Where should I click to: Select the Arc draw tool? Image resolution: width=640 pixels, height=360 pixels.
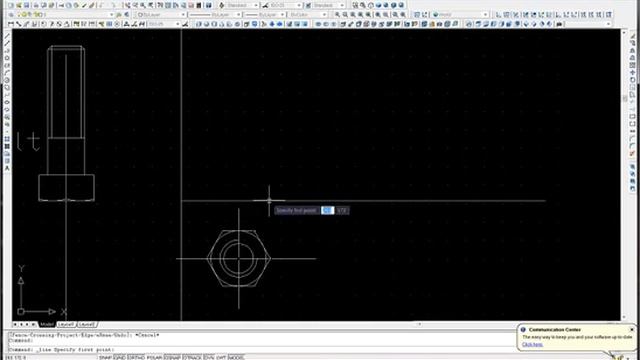click(x=7, y=73)
